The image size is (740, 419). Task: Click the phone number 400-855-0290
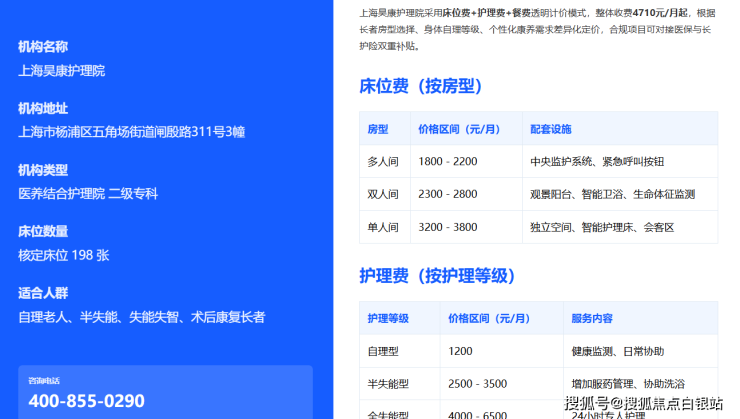point(86,401)
